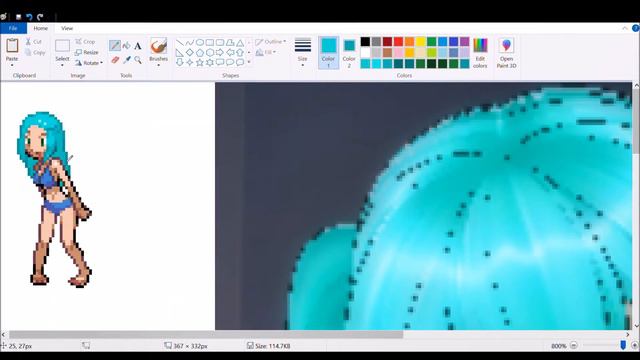Select the Eraser tool
This screenshot has width=640, height=360.
click(x=115, y=60)
